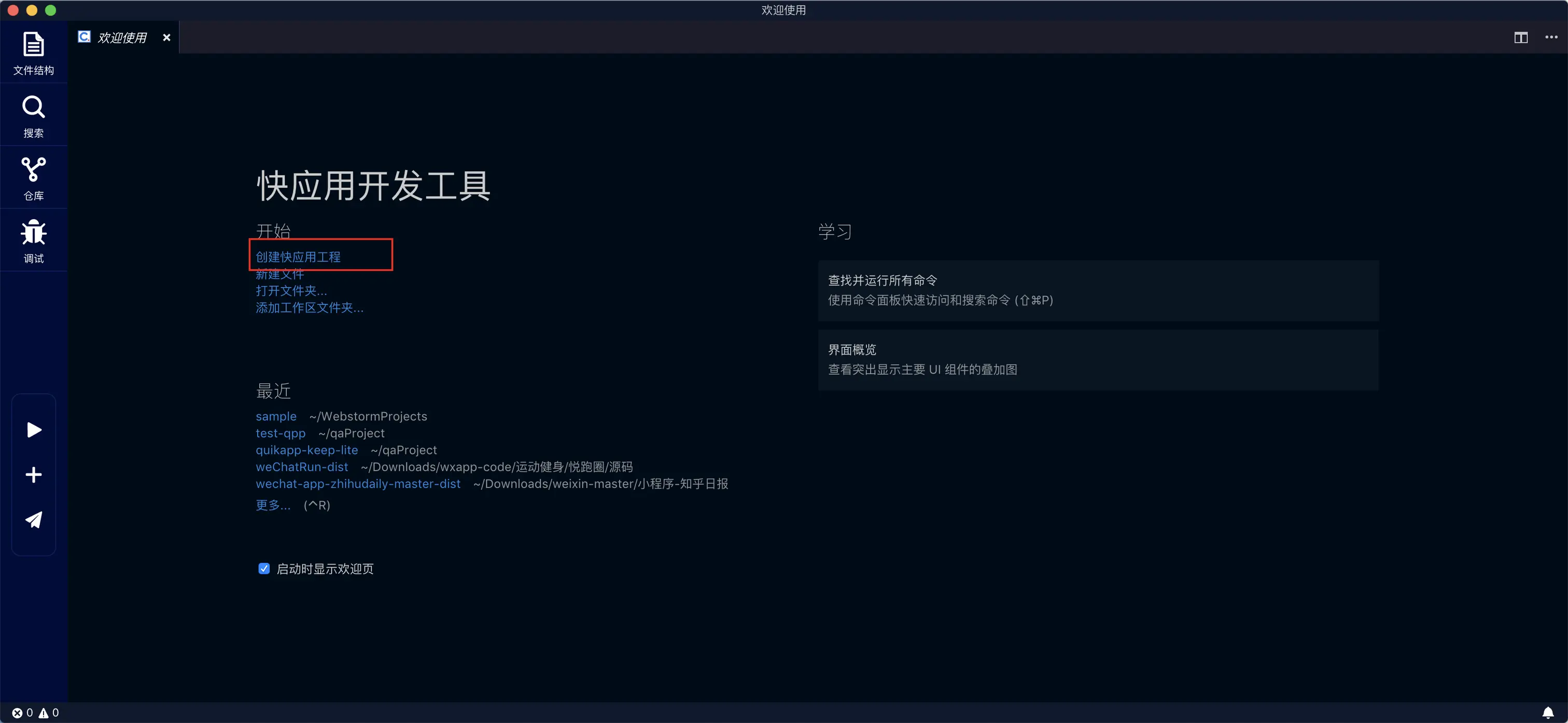Click 打开文件夹... link
Image resolution: width=1568 pixels, height=723 pixels.
291,291
